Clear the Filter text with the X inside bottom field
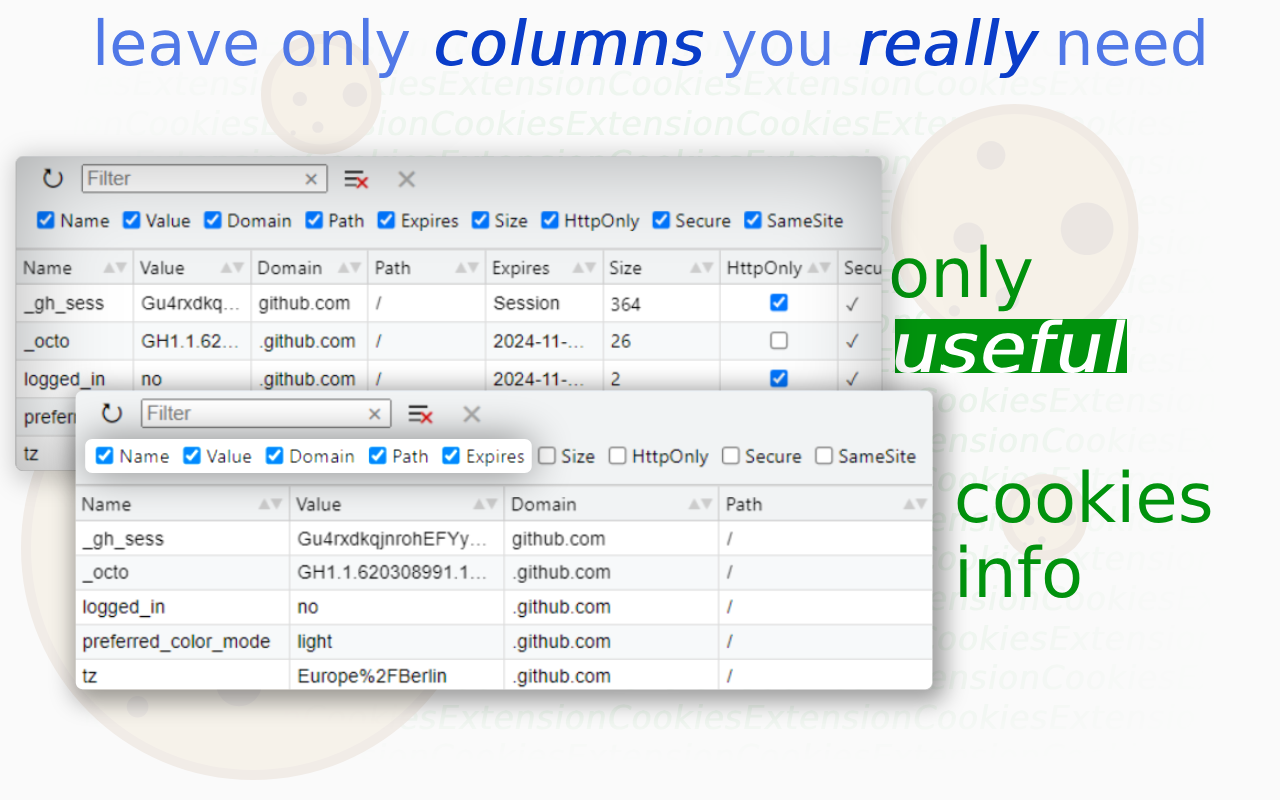Image resolution: width=1280 pixels, height=800 pixels. coord(374,413)
